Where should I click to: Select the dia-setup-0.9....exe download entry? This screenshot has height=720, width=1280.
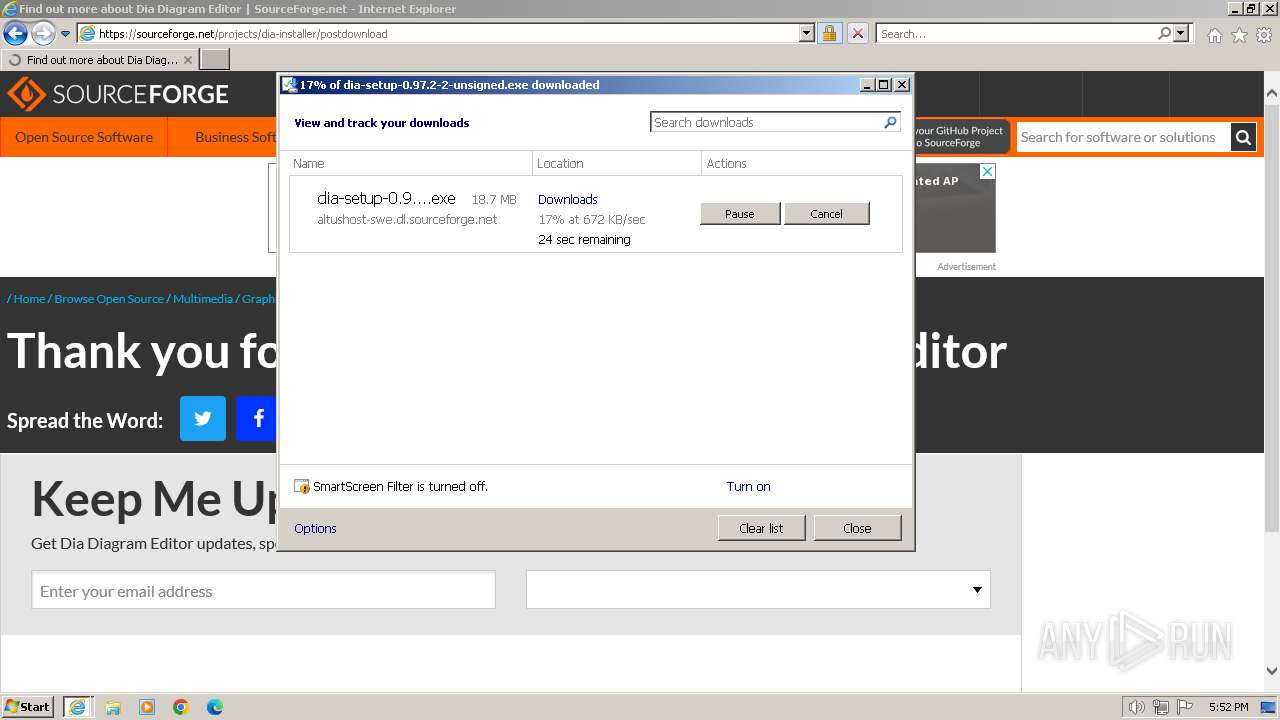click(595, 214)
